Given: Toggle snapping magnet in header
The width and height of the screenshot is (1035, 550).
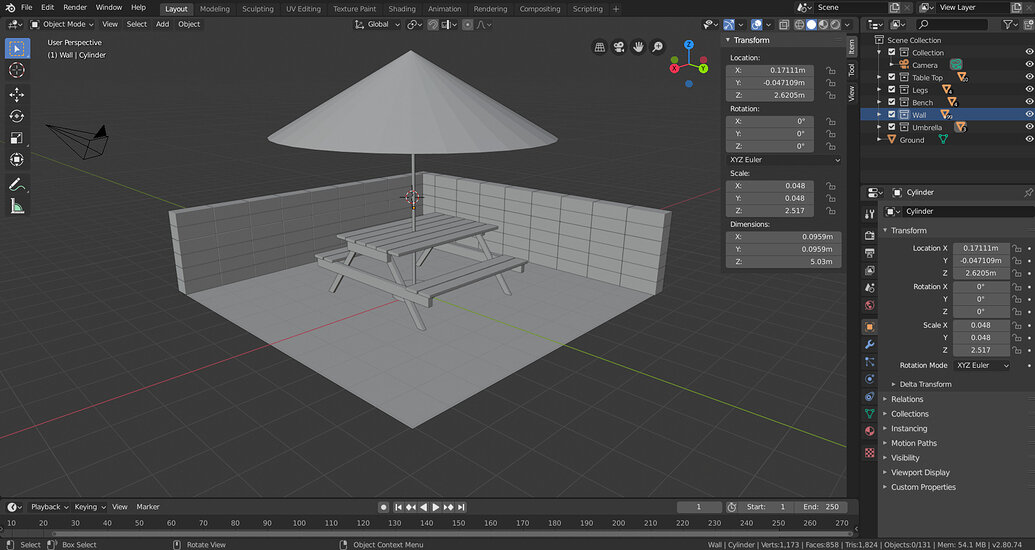Looking at the screenshot, I should pos(433,24).
